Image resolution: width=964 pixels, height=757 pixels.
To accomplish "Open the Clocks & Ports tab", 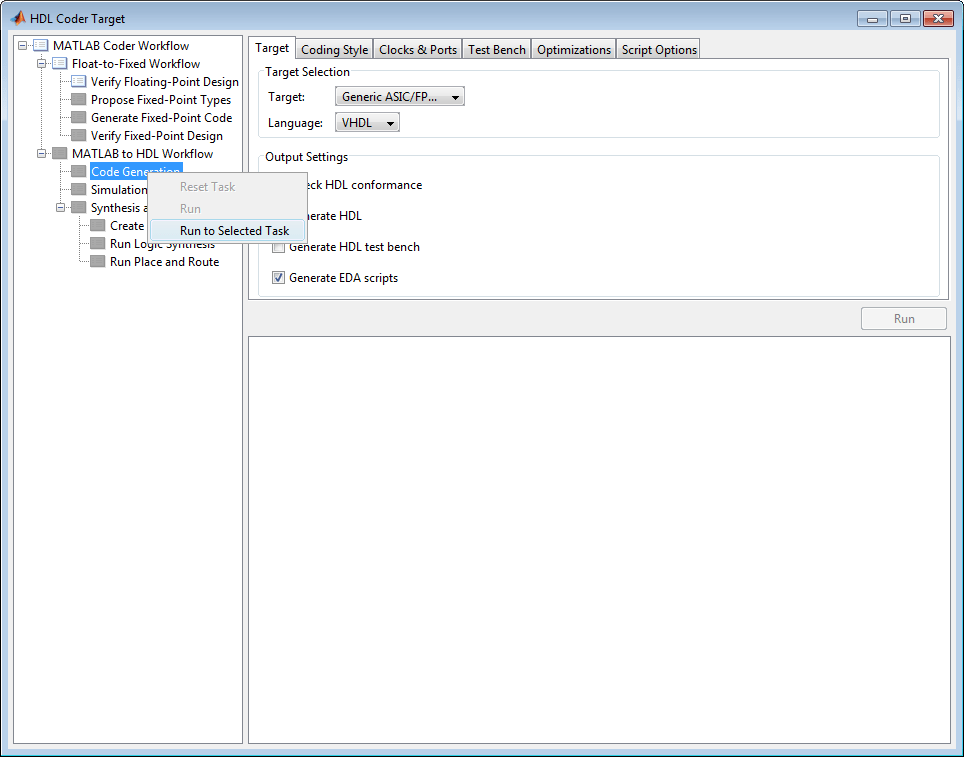I will (418, 50).
